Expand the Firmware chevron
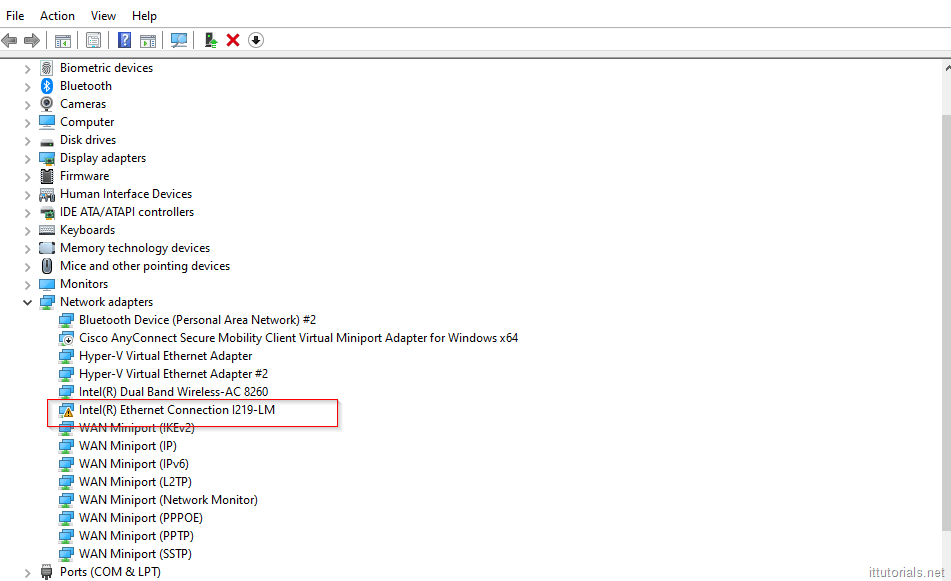Viewport: 951px width, 581px height. [x=27, y=177]
